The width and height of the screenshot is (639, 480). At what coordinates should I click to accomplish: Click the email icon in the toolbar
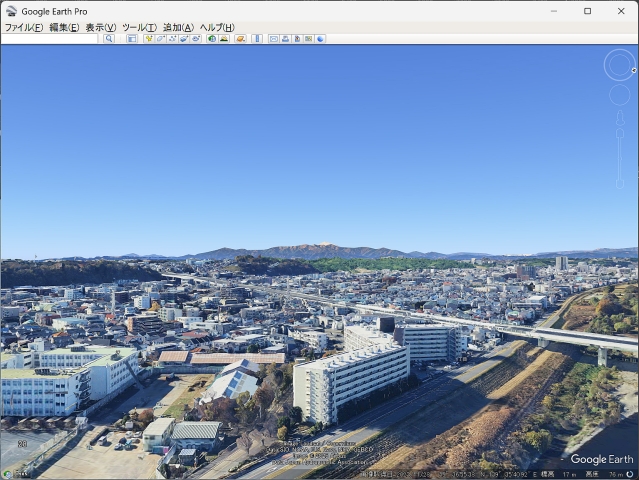pos(273,39)
